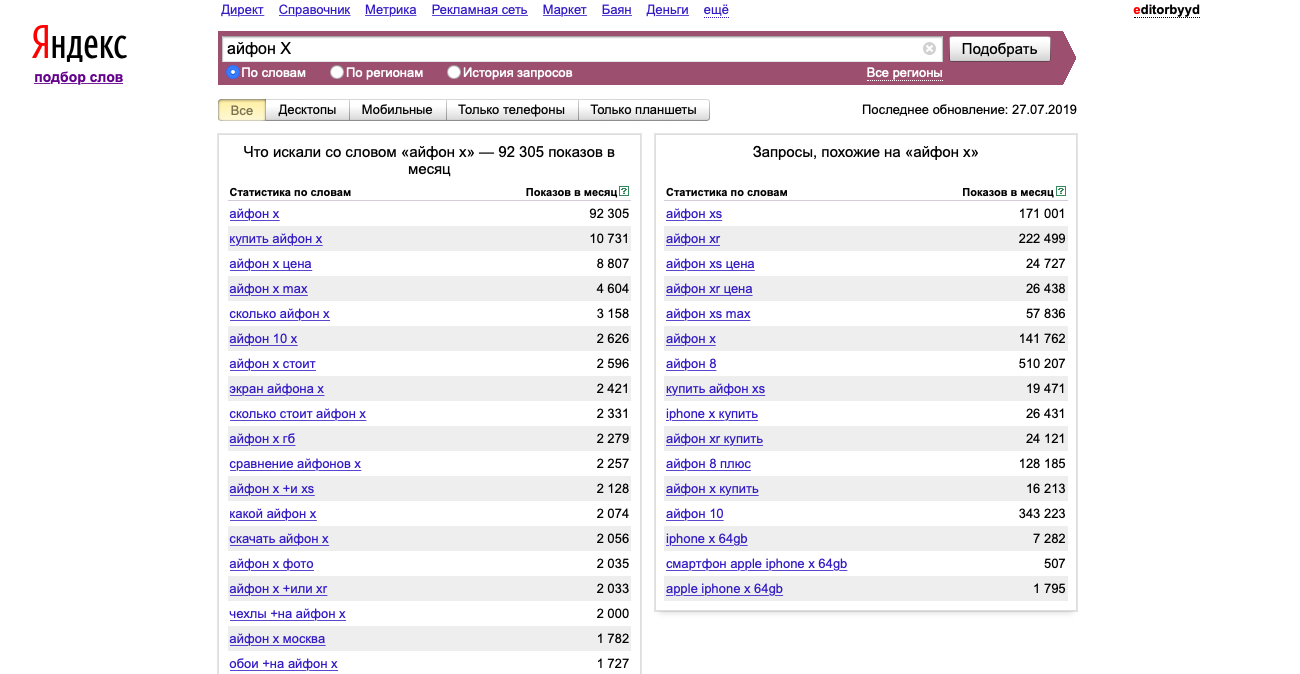This screenshot has height=674, width=1300.
Task: Open 'Баян' in the top menu
Action: pos(616,10)
